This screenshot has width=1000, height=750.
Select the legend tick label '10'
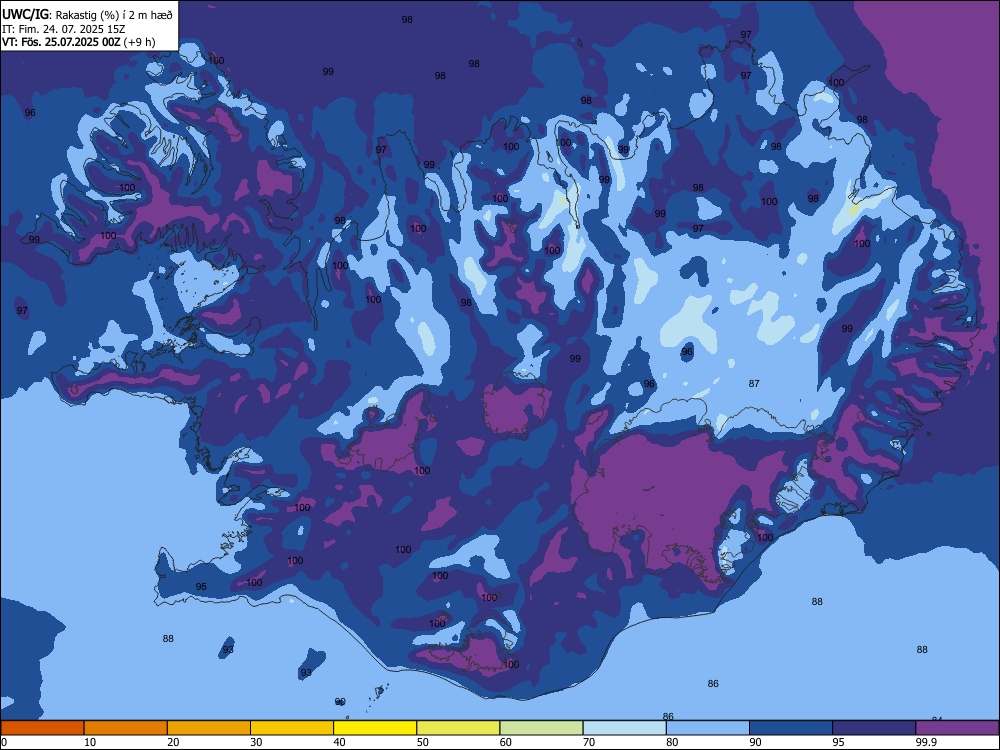click(x=90, y=742)
